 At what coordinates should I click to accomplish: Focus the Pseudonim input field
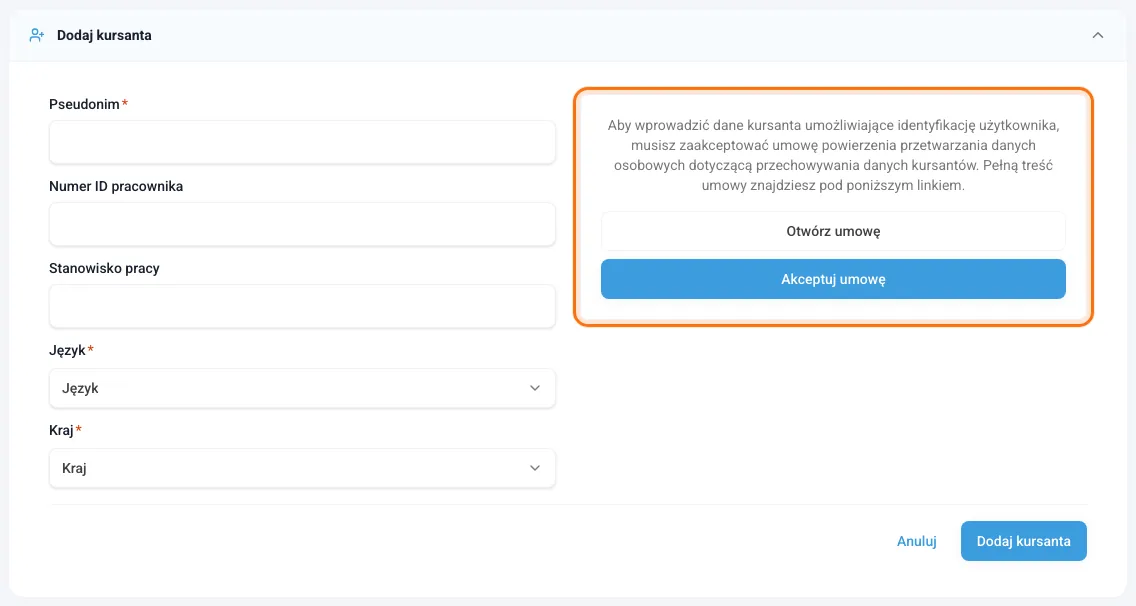pyautogui.click(x=302, y=142)
